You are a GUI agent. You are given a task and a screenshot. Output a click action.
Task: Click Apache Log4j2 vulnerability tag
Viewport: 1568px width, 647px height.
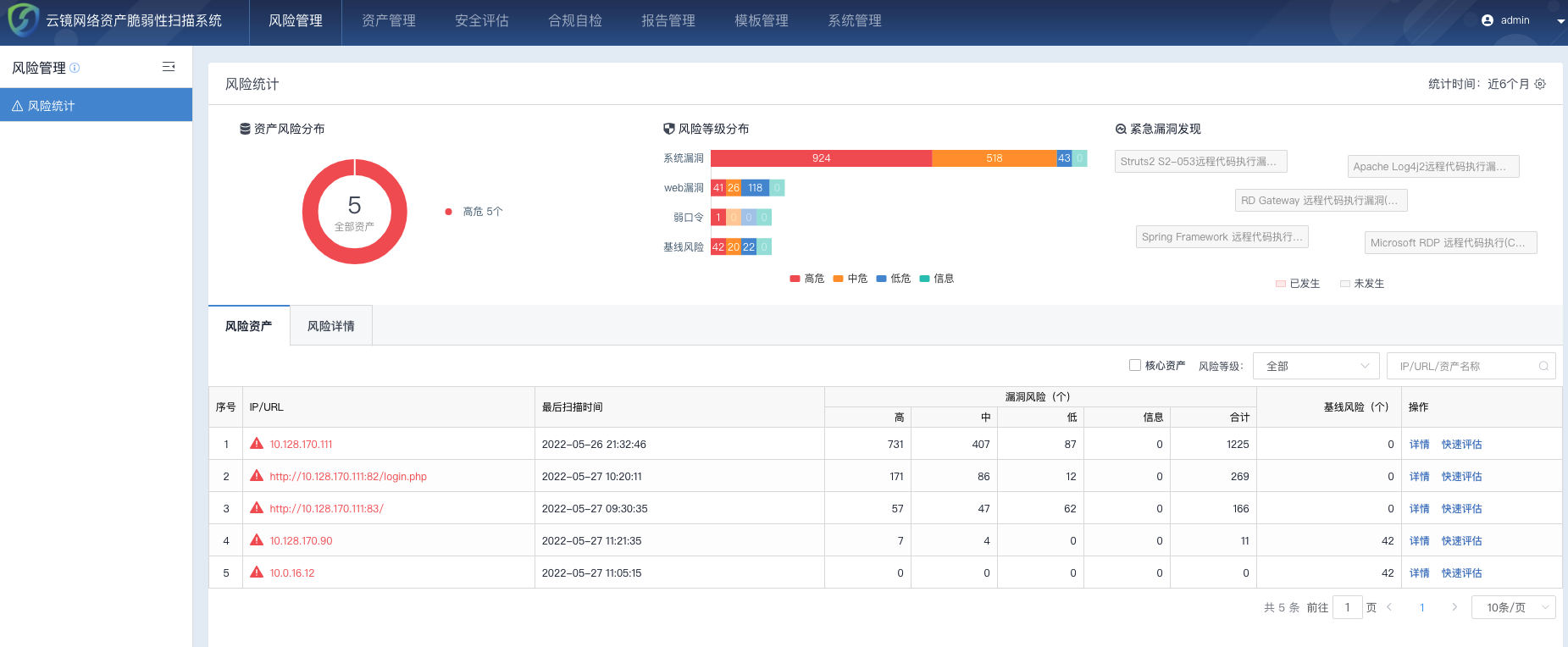point(1433,167)
